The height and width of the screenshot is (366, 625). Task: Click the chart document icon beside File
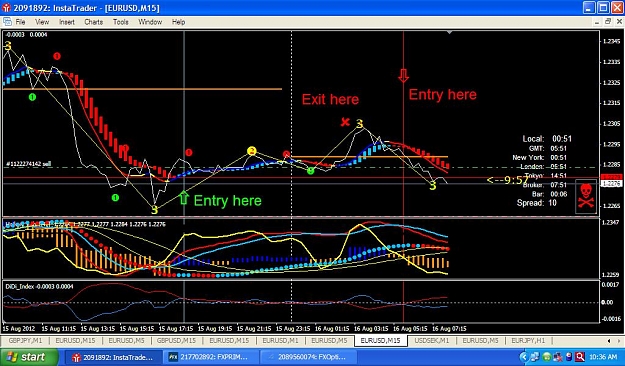coord(7,22)
